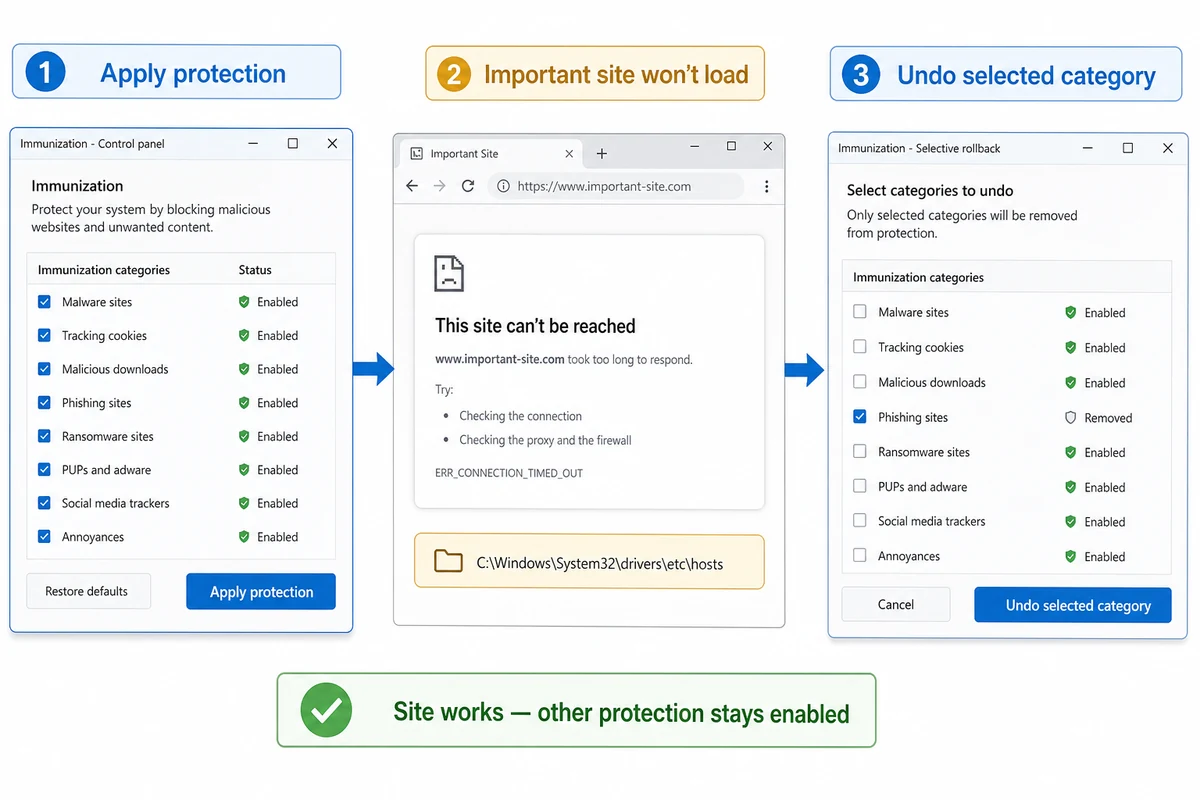Maximize the Immunization Control panel window
Screen dimensions: 1200x800
(293, 144)
